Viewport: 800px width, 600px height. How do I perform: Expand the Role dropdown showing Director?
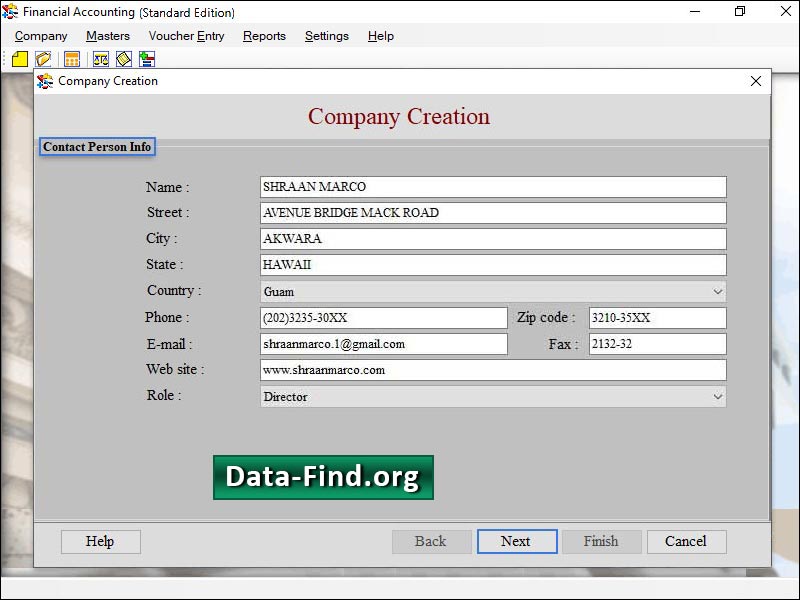(x=717, y=397)
